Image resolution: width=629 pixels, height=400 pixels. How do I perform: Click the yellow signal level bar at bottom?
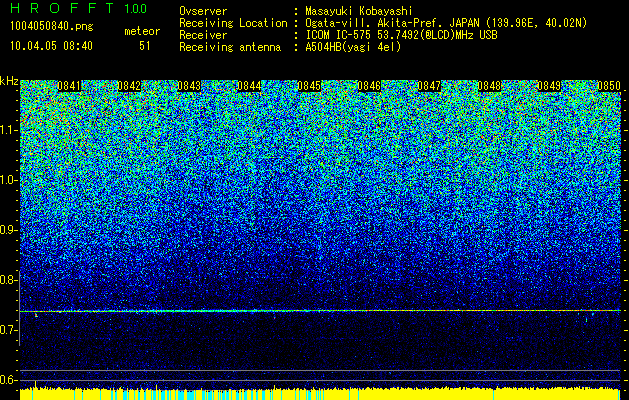(320, 394)
